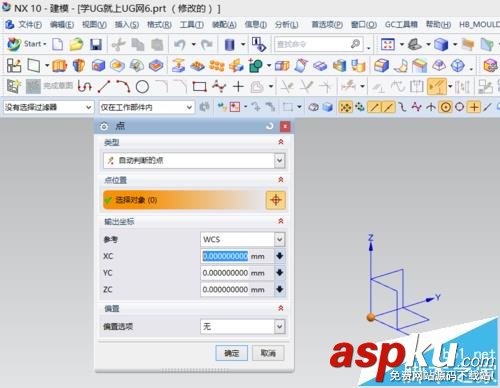Image resolution: width=500 pixels, height=388 pixels.
Task: Select the Profile curve sketch tool
Action: click(x=84, y=87)
